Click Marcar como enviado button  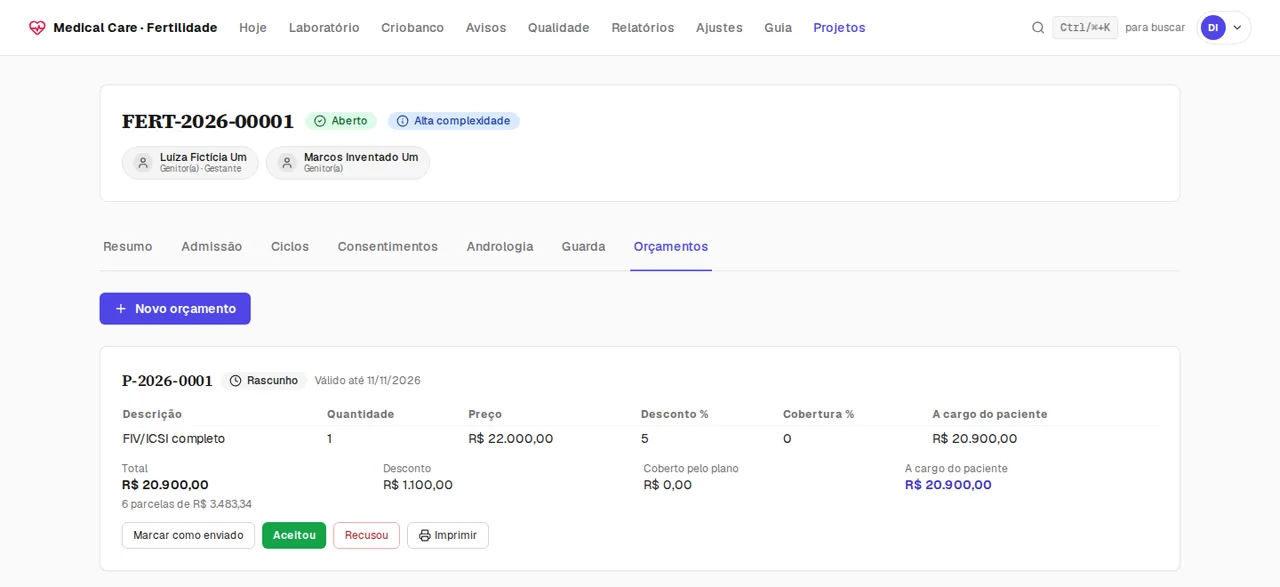(188, 536)
